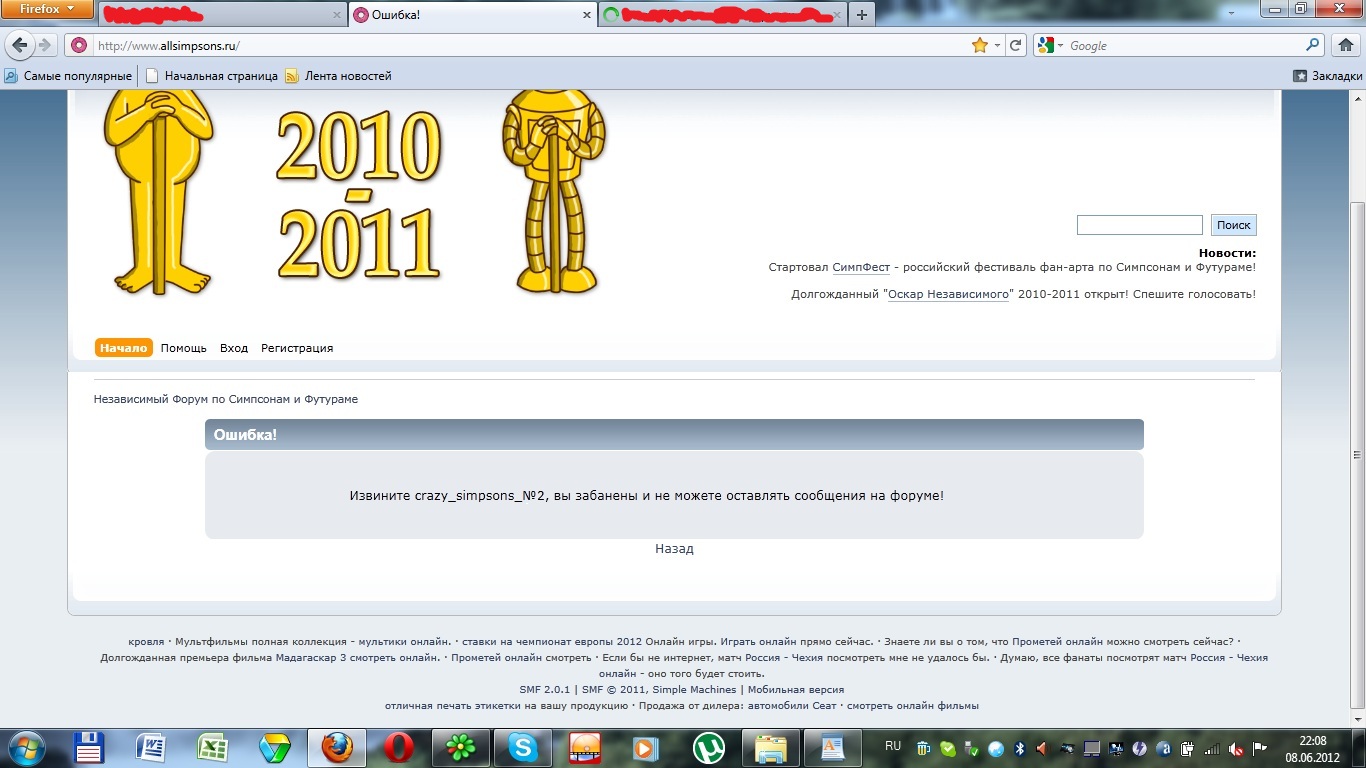Screen dimensions: 1366x768
Task: Close the first redacted tab
Action: [x=336, y=15]
